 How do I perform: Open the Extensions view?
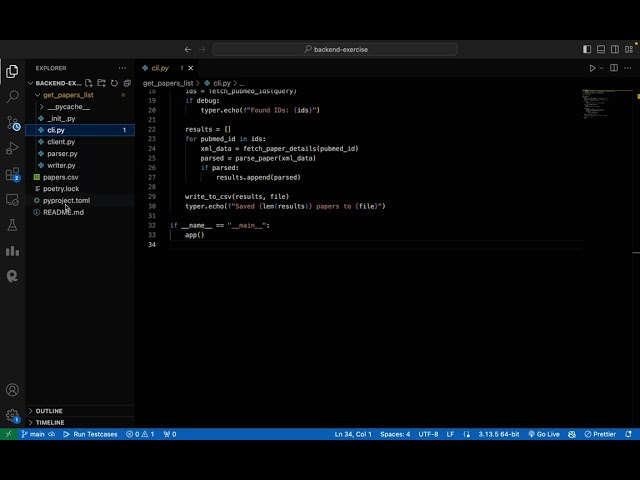click(12, 174)
